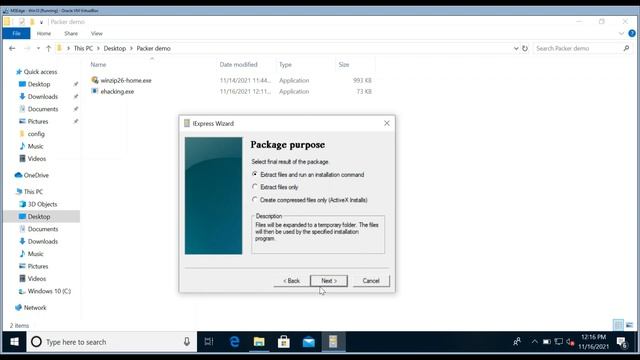Click the battery tray icon
The image size is (640, 360).
[547, 342]
